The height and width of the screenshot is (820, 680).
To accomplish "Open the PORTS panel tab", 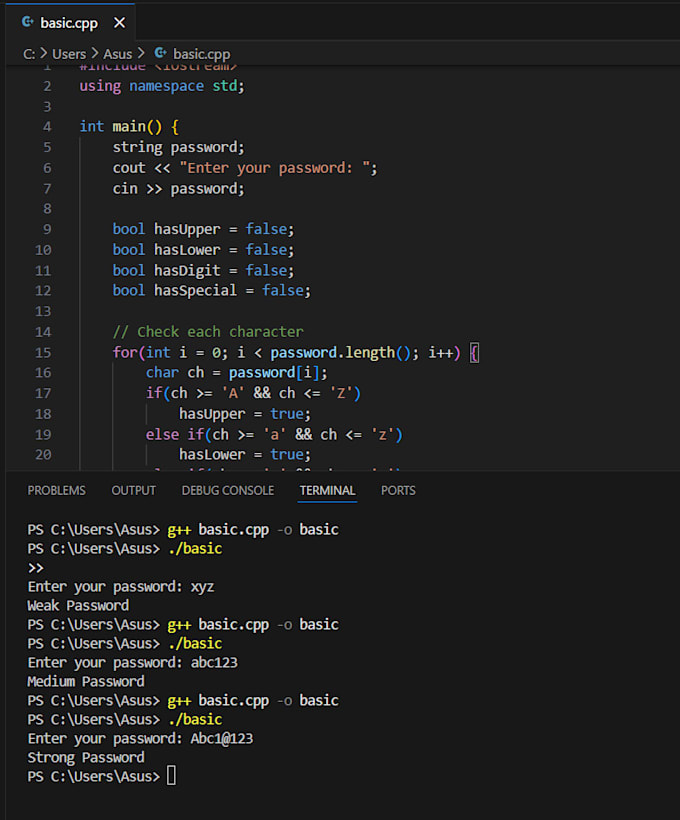I will tap(398, 491).
